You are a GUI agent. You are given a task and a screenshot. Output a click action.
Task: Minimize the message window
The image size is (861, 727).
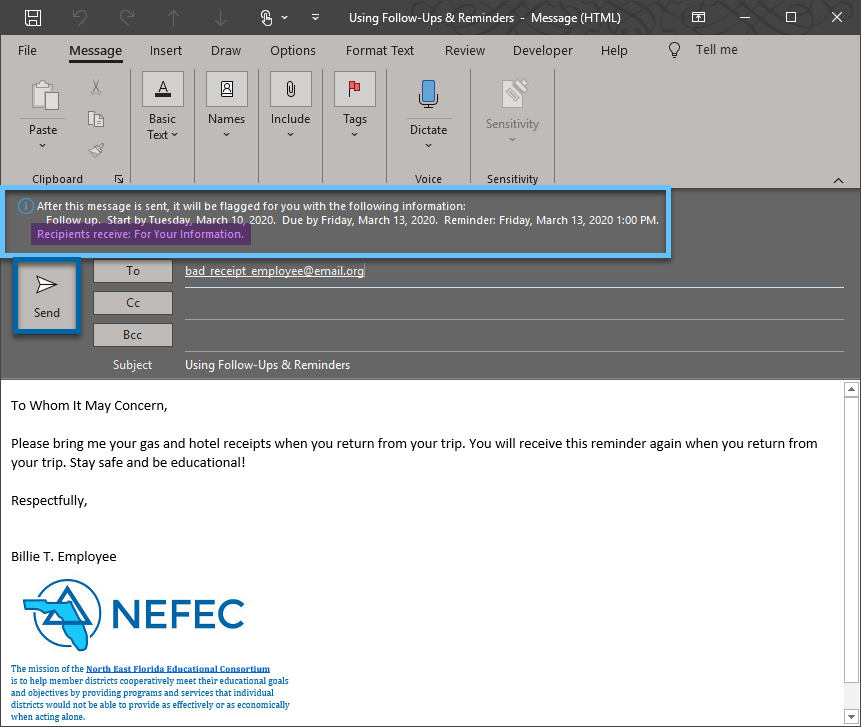click(x=745, y=18)
